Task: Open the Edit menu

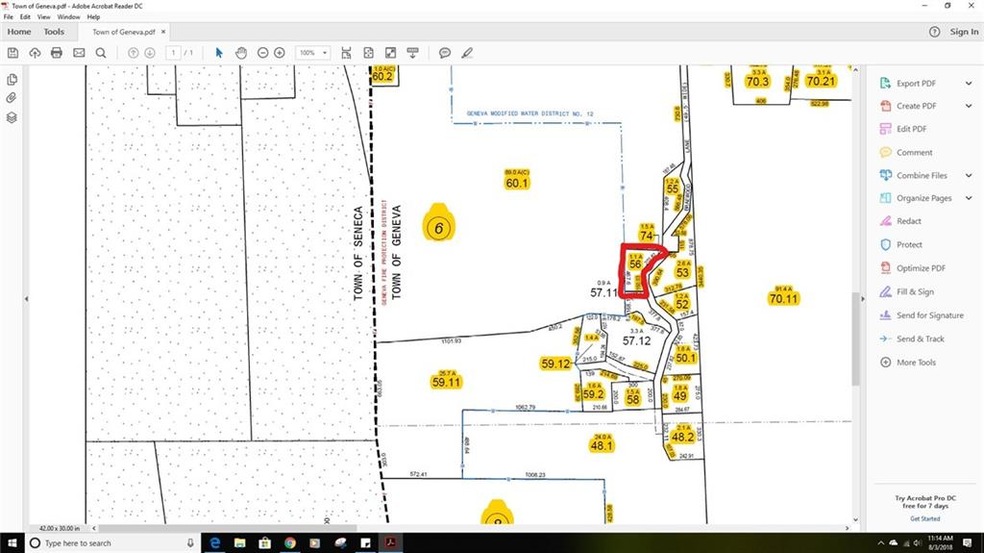Action: 25,17
